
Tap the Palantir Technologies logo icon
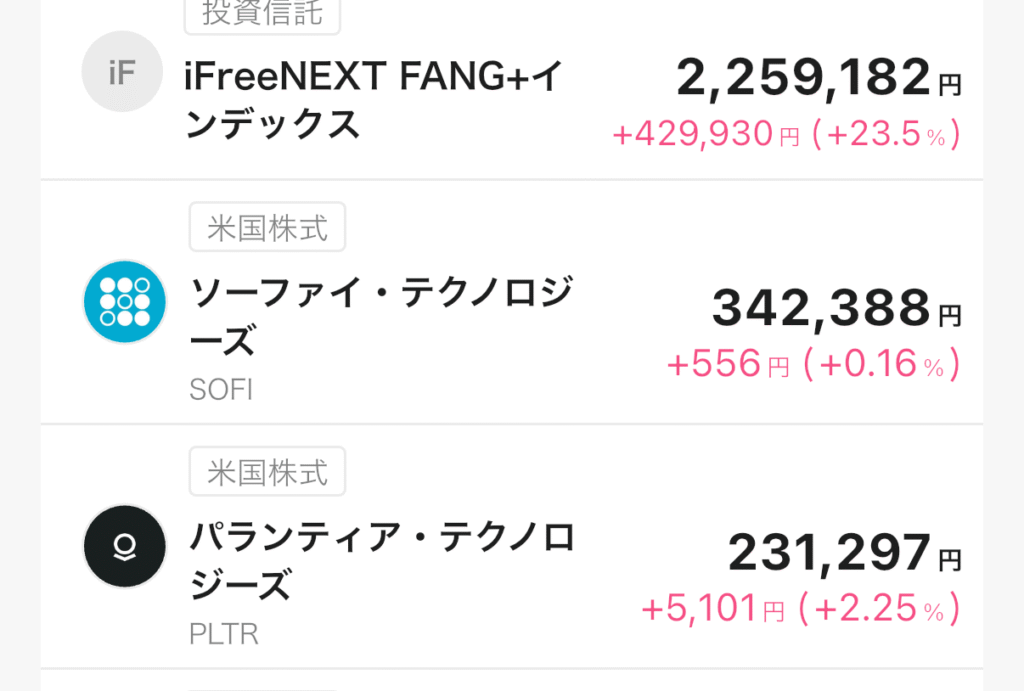click(x=124, y=545)
